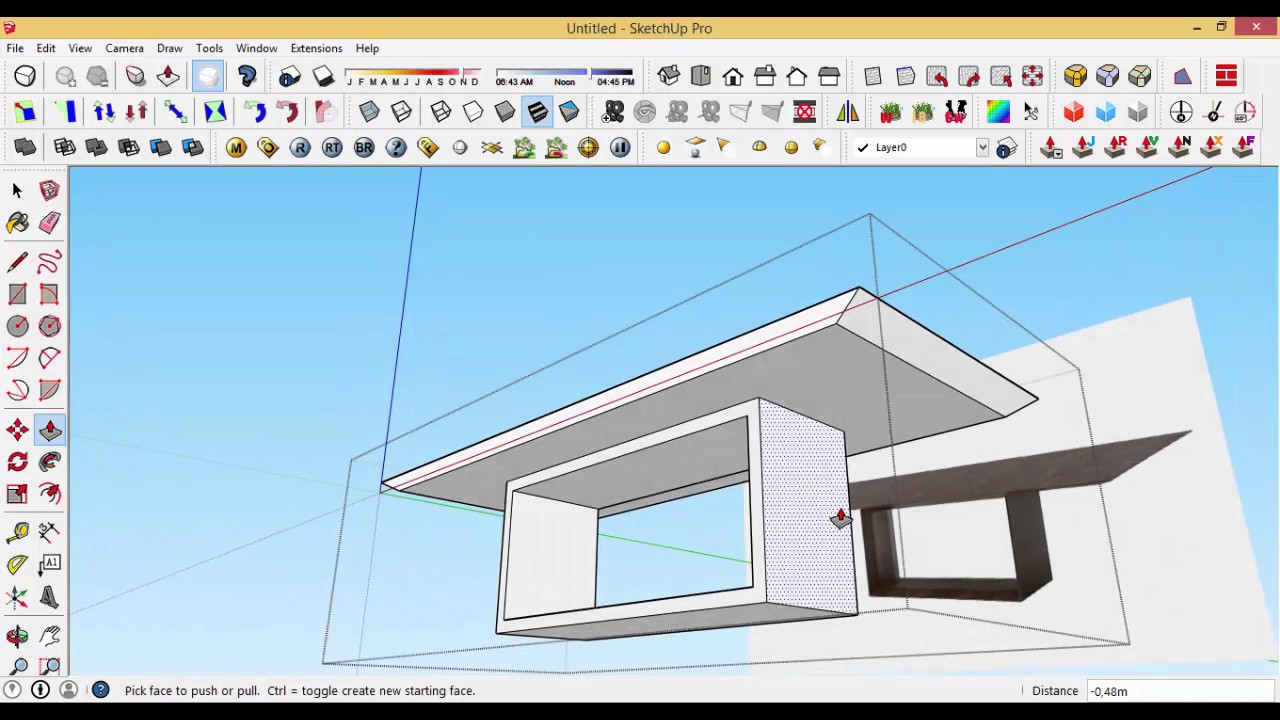
Task: Toggle Shaded With Textures style
Action: click(x=537, y=112)
